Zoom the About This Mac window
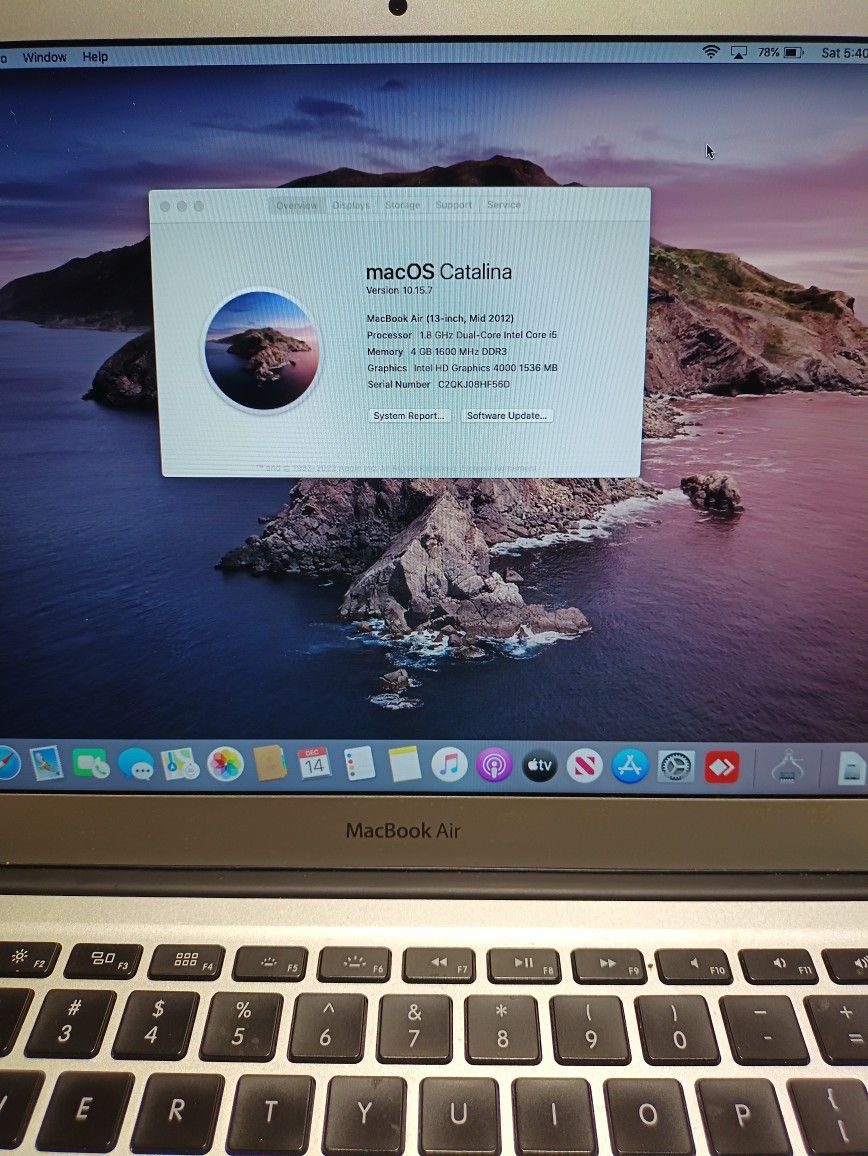868x1156 pixels. coord(199,206)
